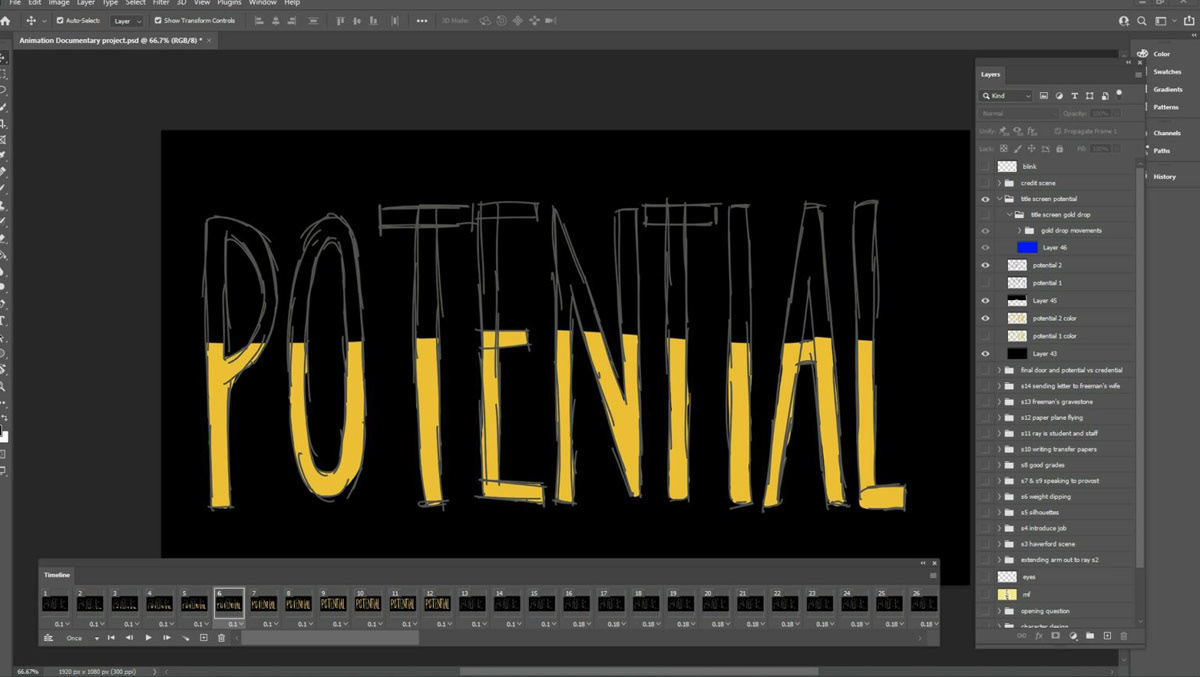Delete layer trash icon in Layers panel

click(x=1124, y=635)
